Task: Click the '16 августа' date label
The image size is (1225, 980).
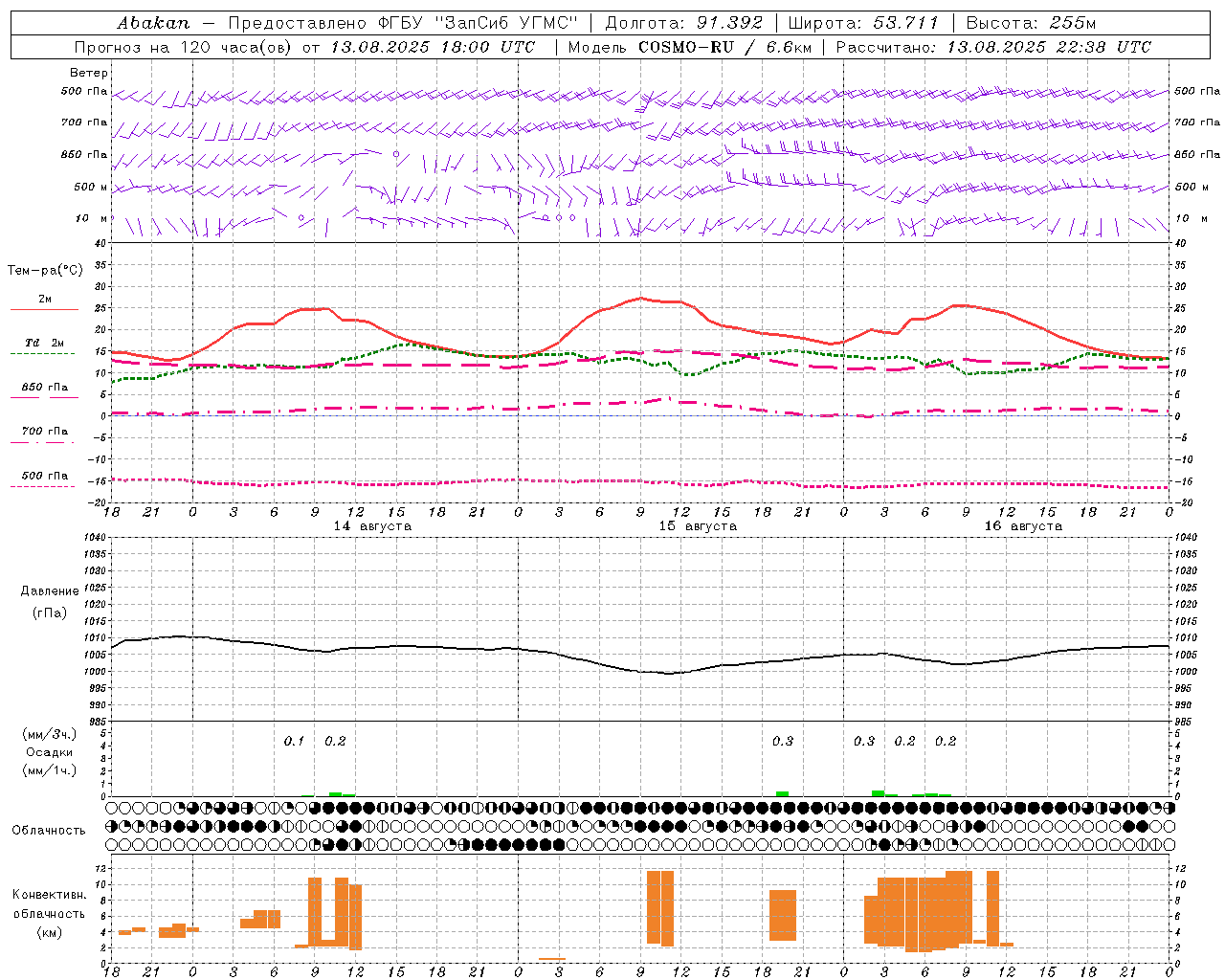Action: click(x=1023, y=526)
